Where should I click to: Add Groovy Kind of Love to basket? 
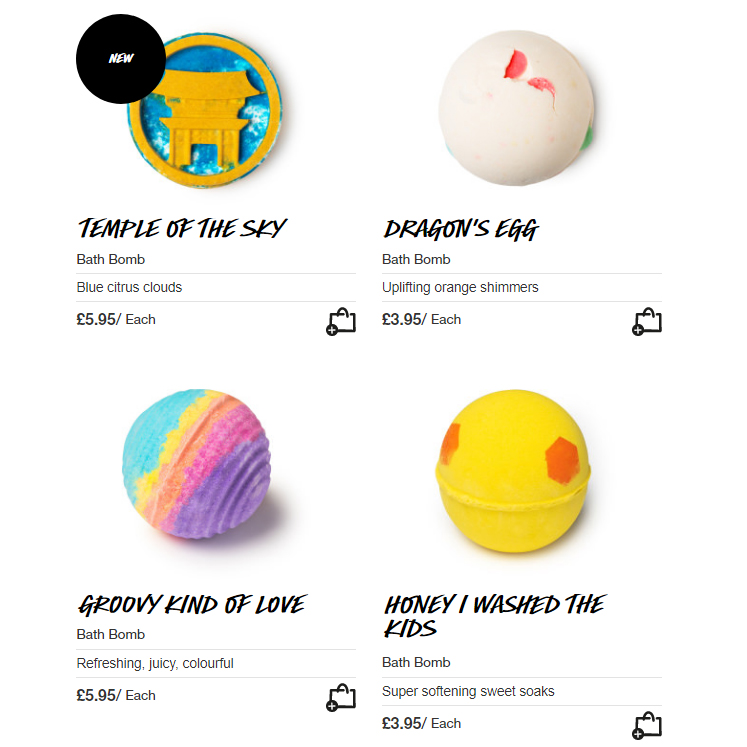[341, 697]
